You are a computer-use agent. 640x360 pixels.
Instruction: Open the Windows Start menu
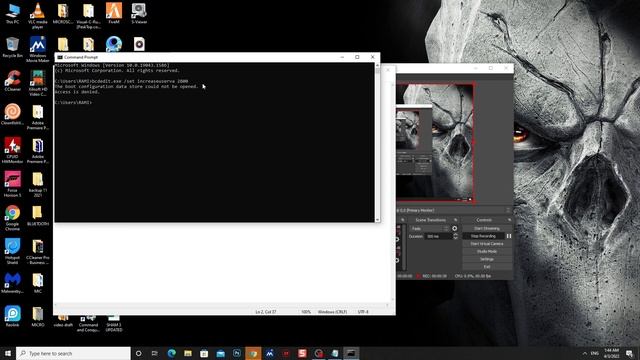(8, 353)
